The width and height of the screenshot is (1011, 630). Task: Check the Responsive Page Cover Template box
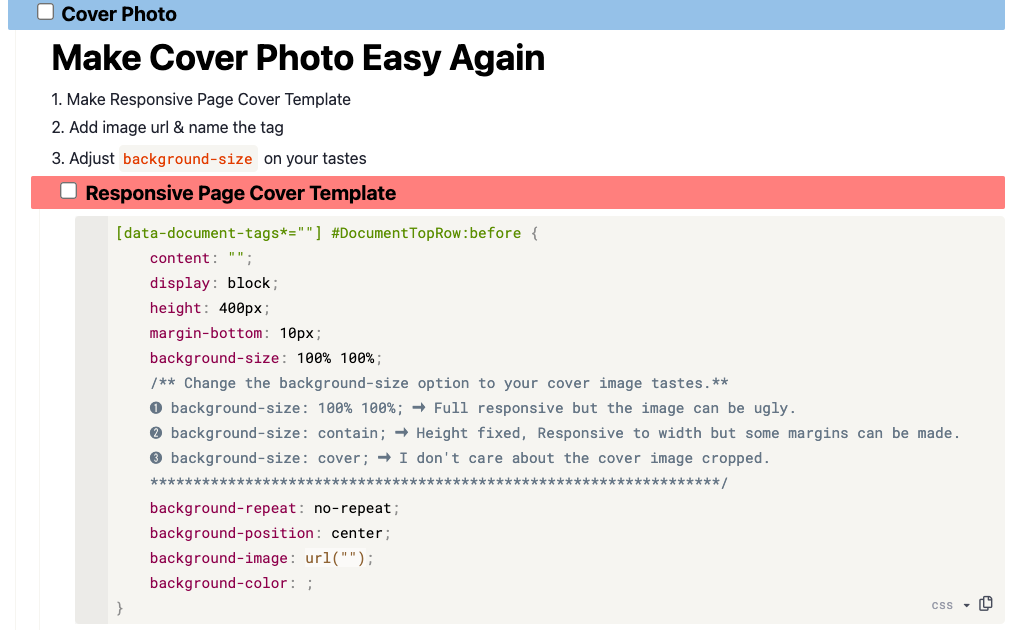(x=68, y=191)
